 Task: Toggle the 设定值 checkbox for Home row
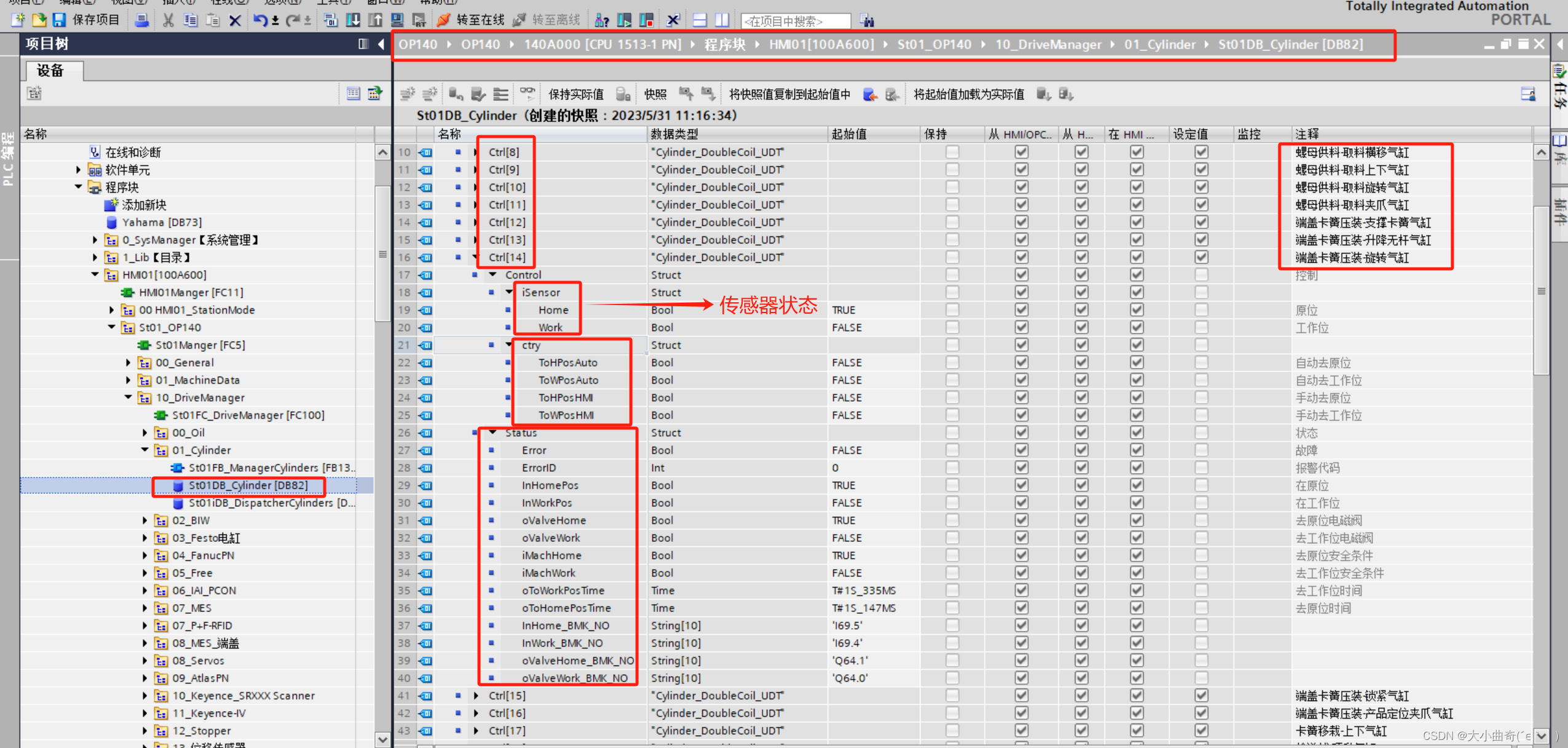coord(1201,310)
